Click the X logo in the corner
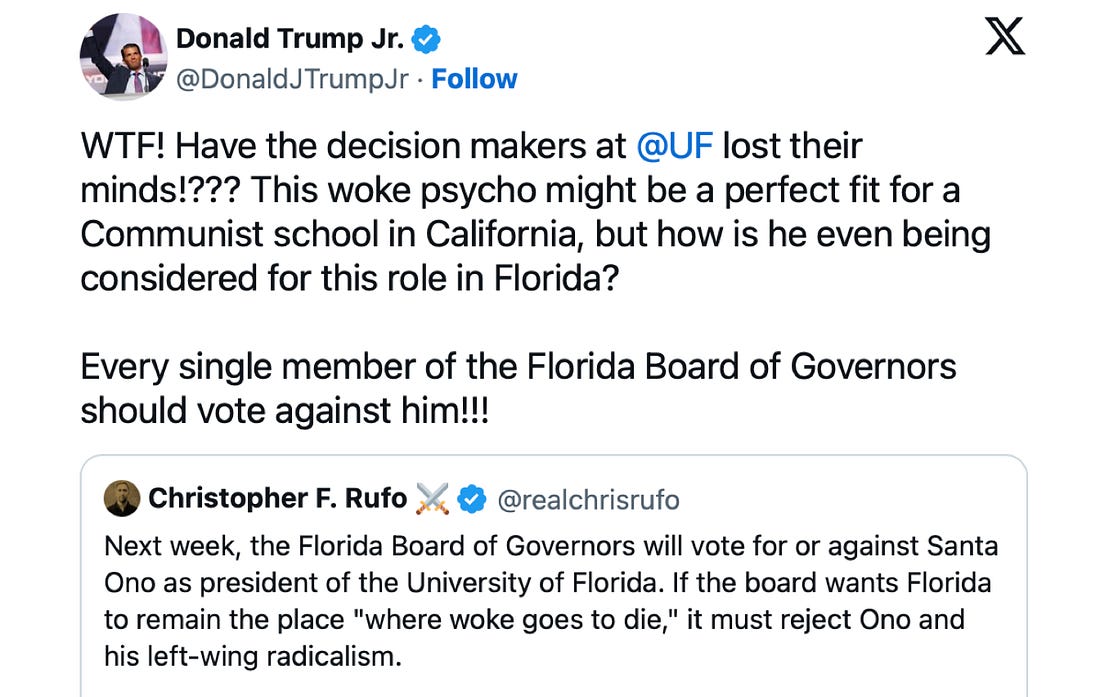 1006,38
